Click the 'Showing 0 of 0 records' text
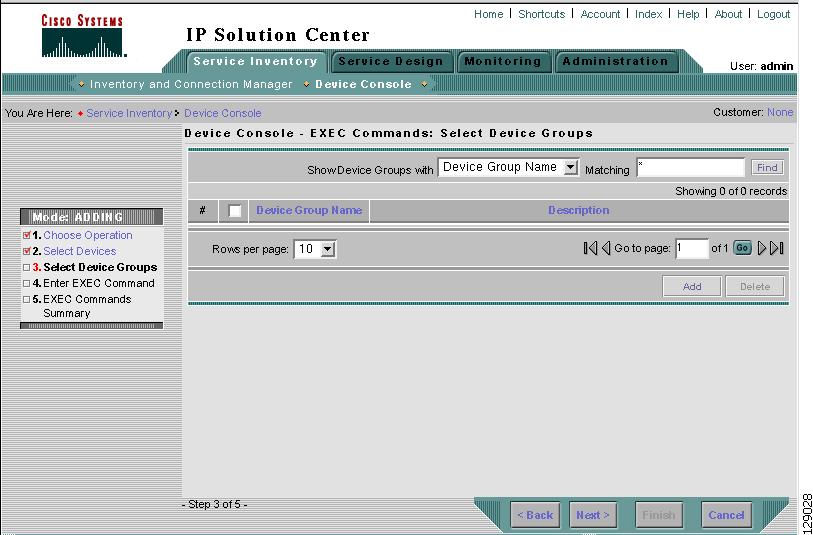The height and width of the screenshot is (535, 813). click(x=731, y=191)
